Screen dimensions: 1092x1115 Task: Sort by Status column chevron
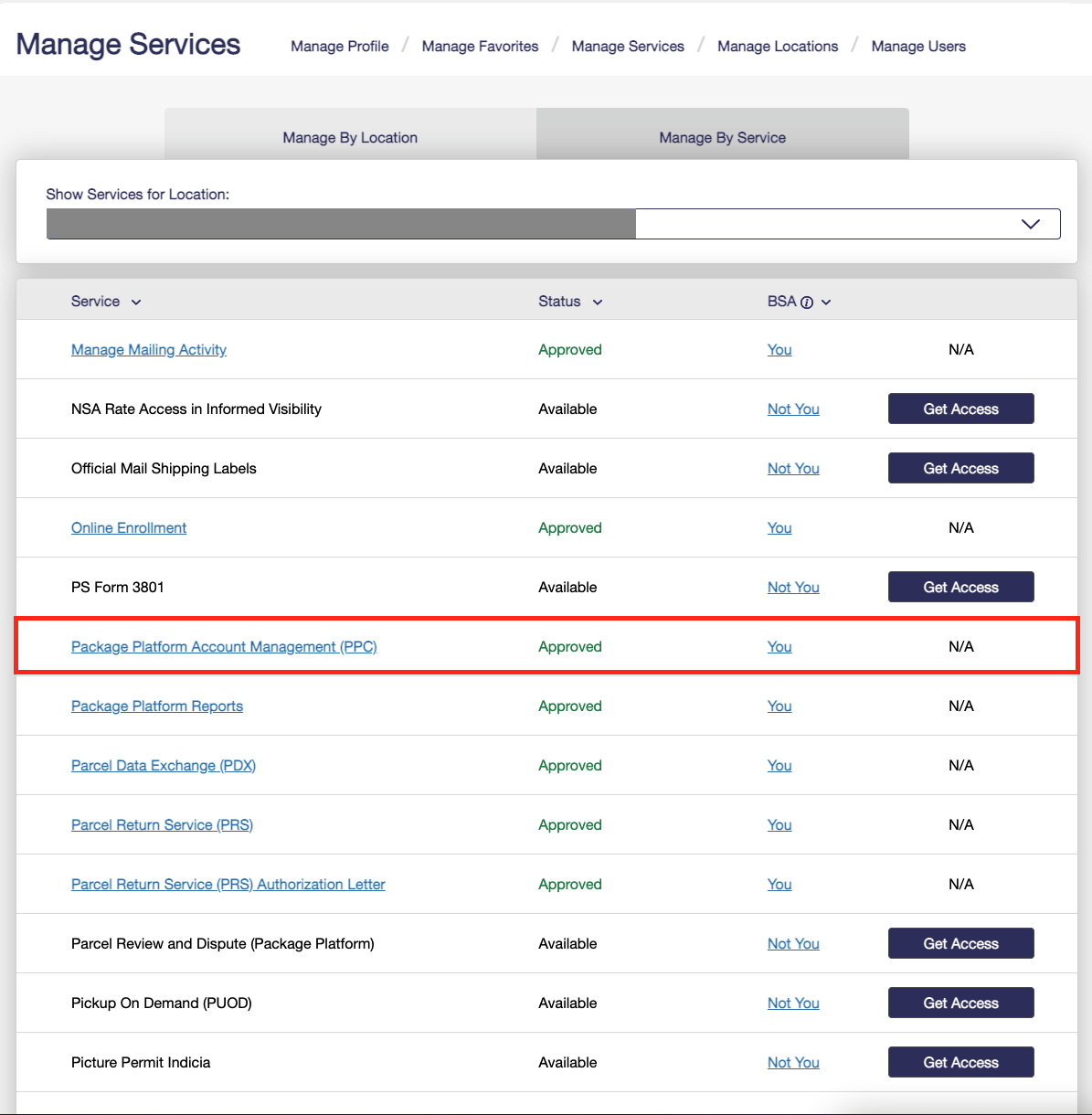[598, 303]
